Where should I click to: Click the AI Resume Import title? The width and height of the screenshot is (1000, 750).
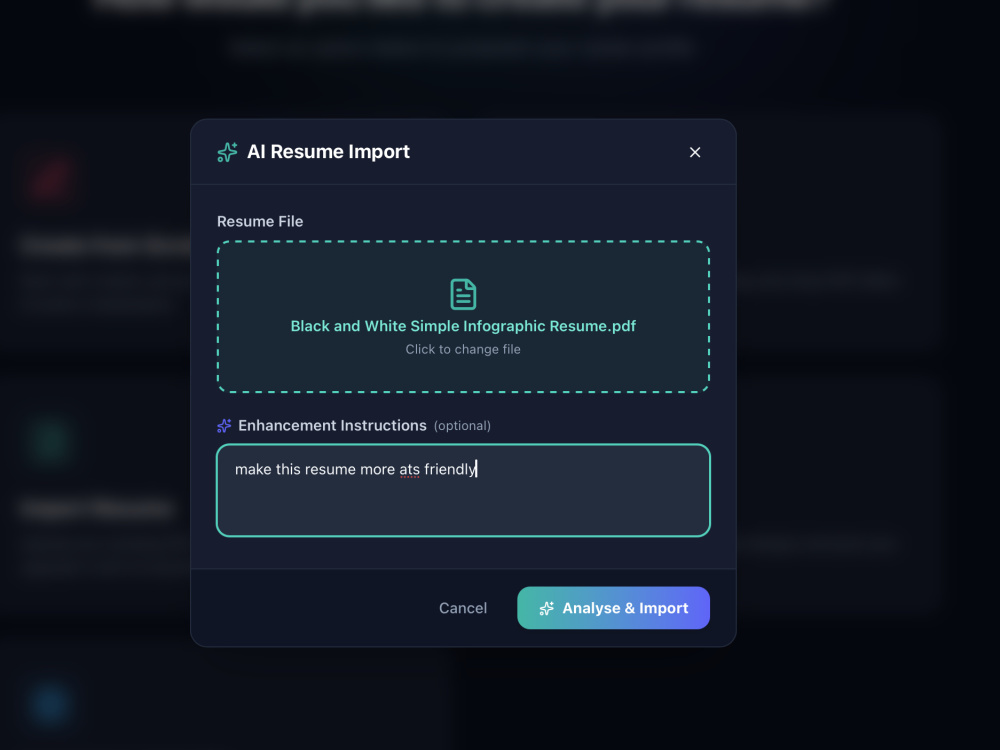pyautogui.click(x=328, y=152)
